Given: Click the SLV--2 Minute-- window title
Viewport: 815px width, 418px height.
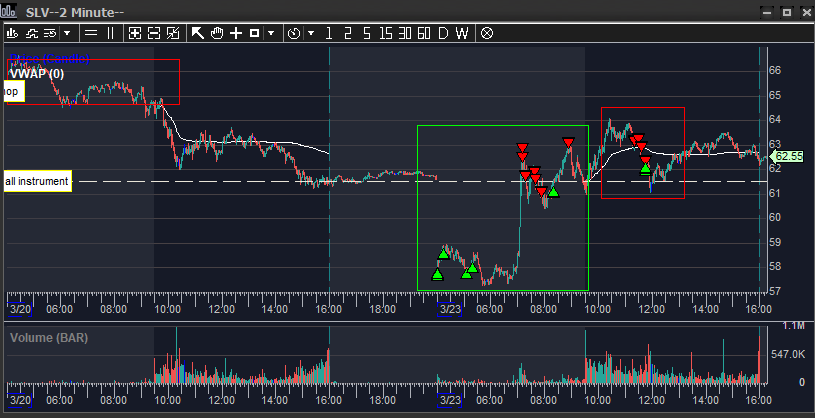Looking at the screenshot, I should (75, 12).
